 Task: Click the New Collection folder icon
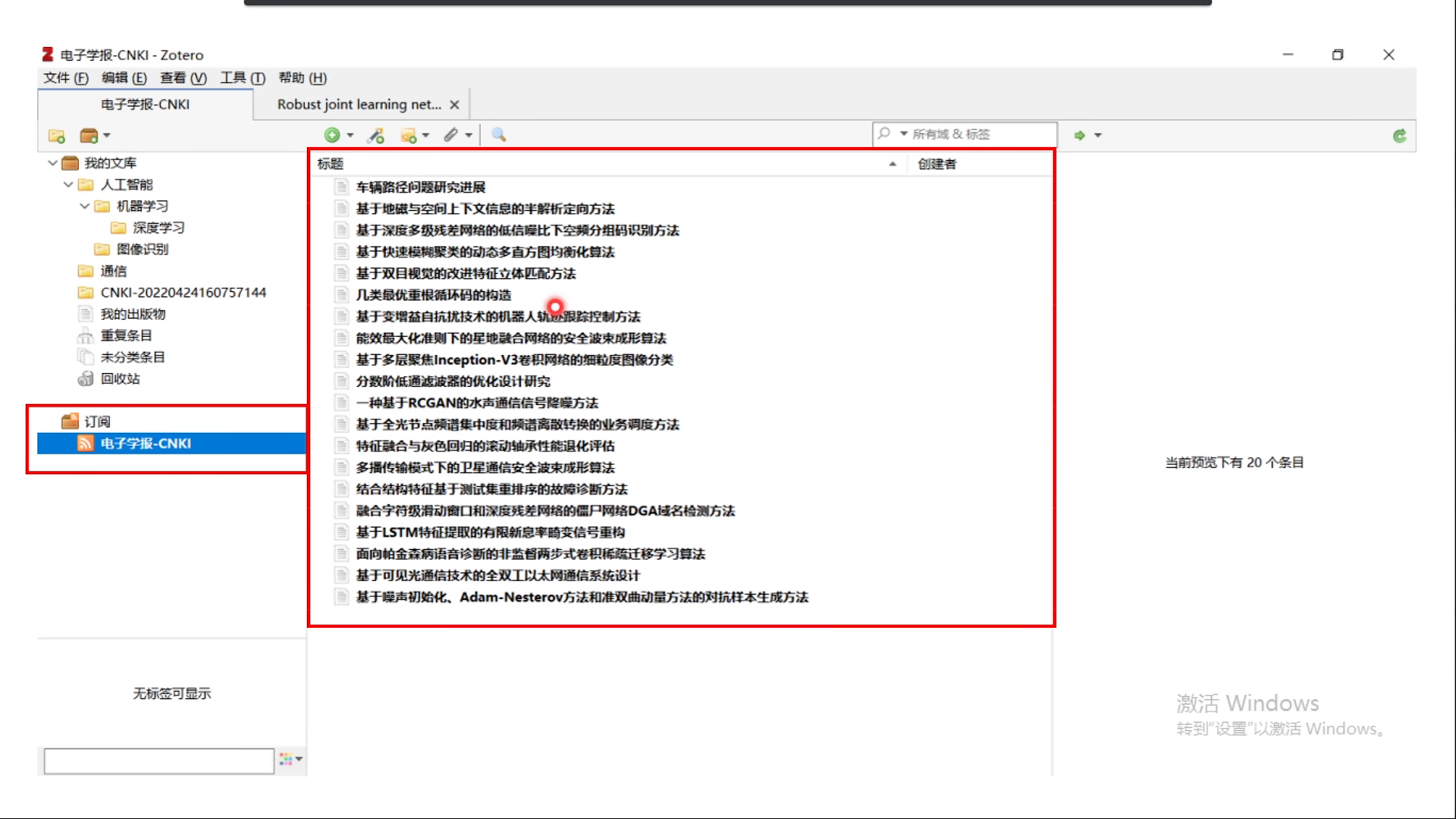pyautogui.click(x=56, y=136)
